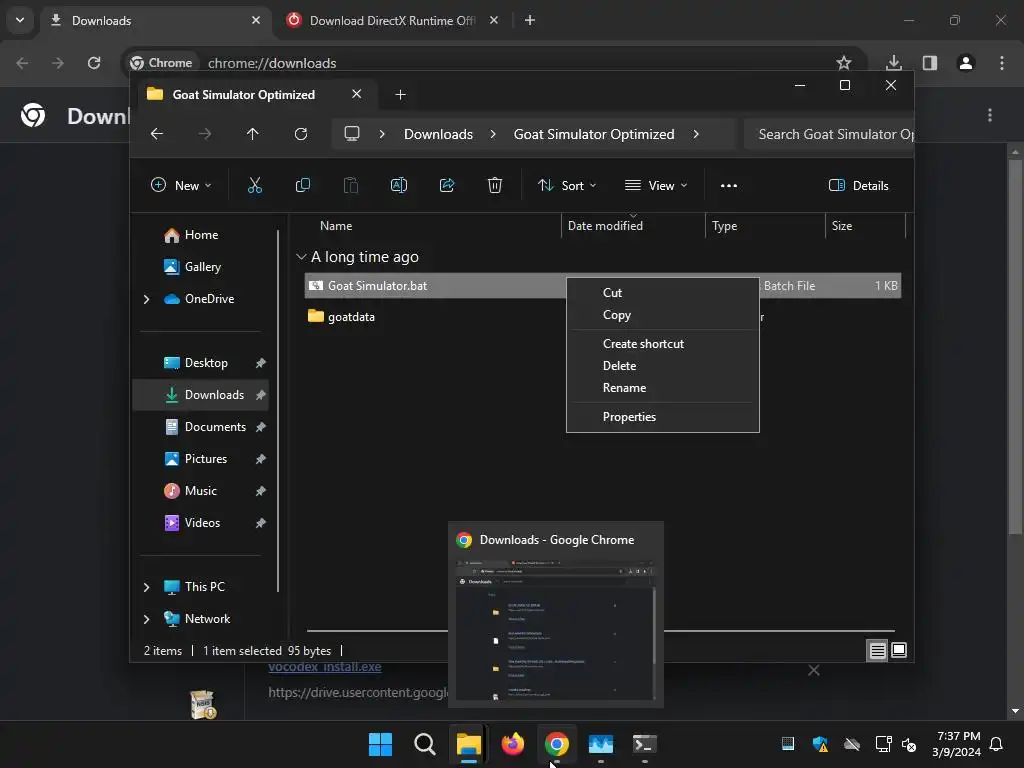Image resolution: width=1024 pixels, height=768 pixels.
Task: Go up one folder level in Explorer
Action: [253, 134]
